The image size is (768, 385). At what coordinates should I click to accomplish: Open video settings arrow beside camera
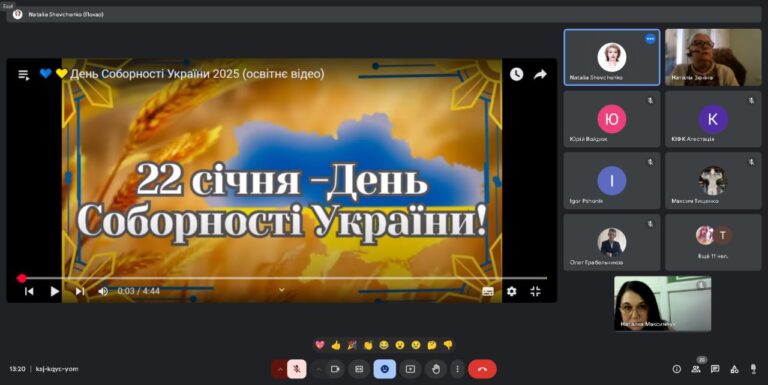[x=318, y=369]
